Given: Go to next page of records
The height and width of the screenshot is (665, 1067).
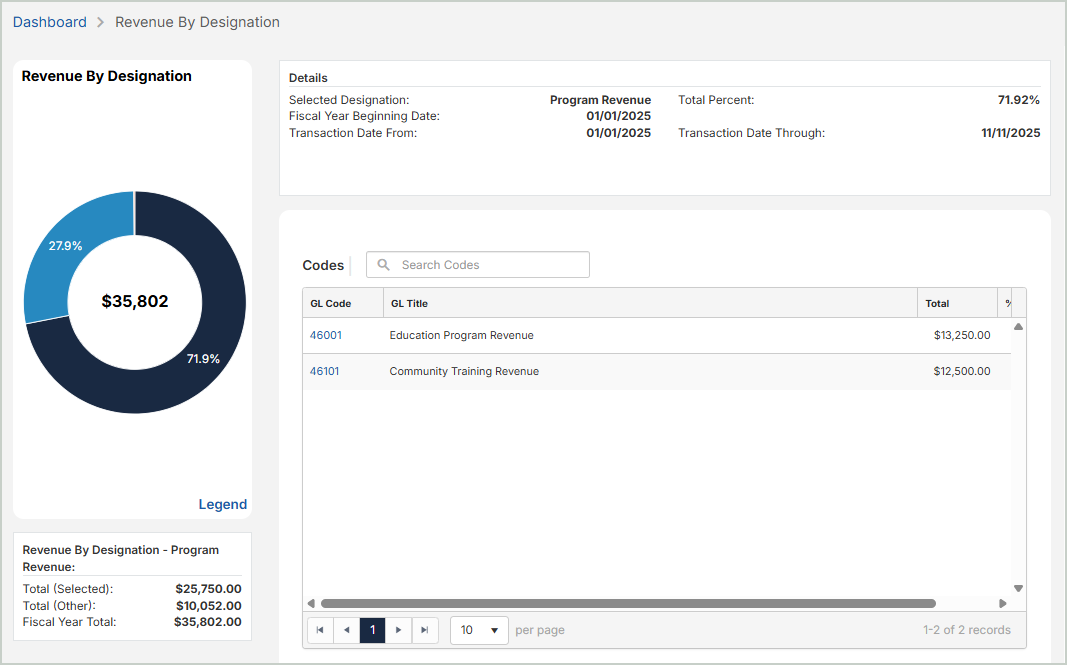Looking at the screenshot, I should pos(398,630).
